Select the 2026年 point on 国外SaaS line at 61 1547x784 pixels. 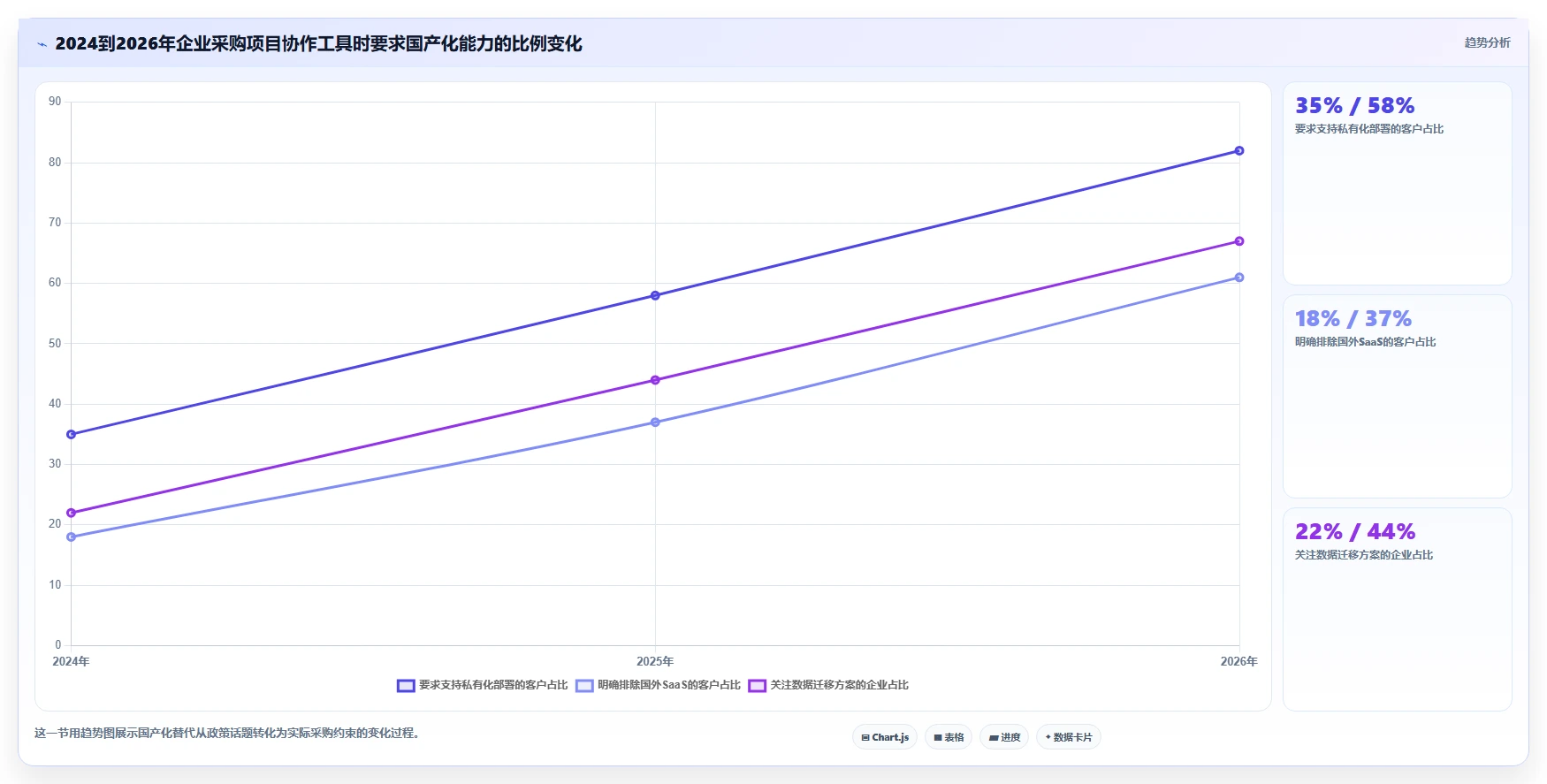pos(1239,278)
